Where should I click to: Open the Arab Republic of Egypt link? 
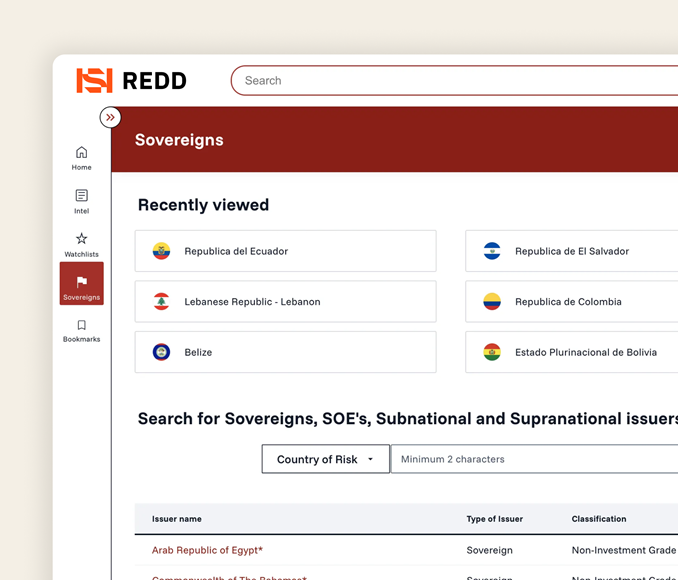click(x=207, y=550)
